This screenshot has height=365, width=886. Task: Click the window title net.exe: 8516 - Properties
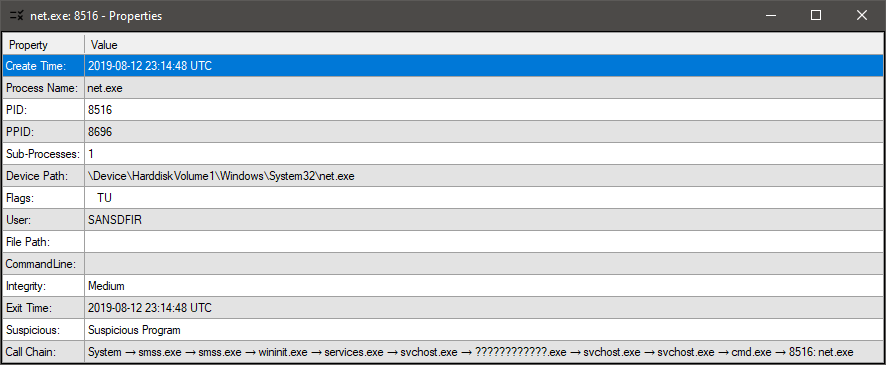click(96, 16)
